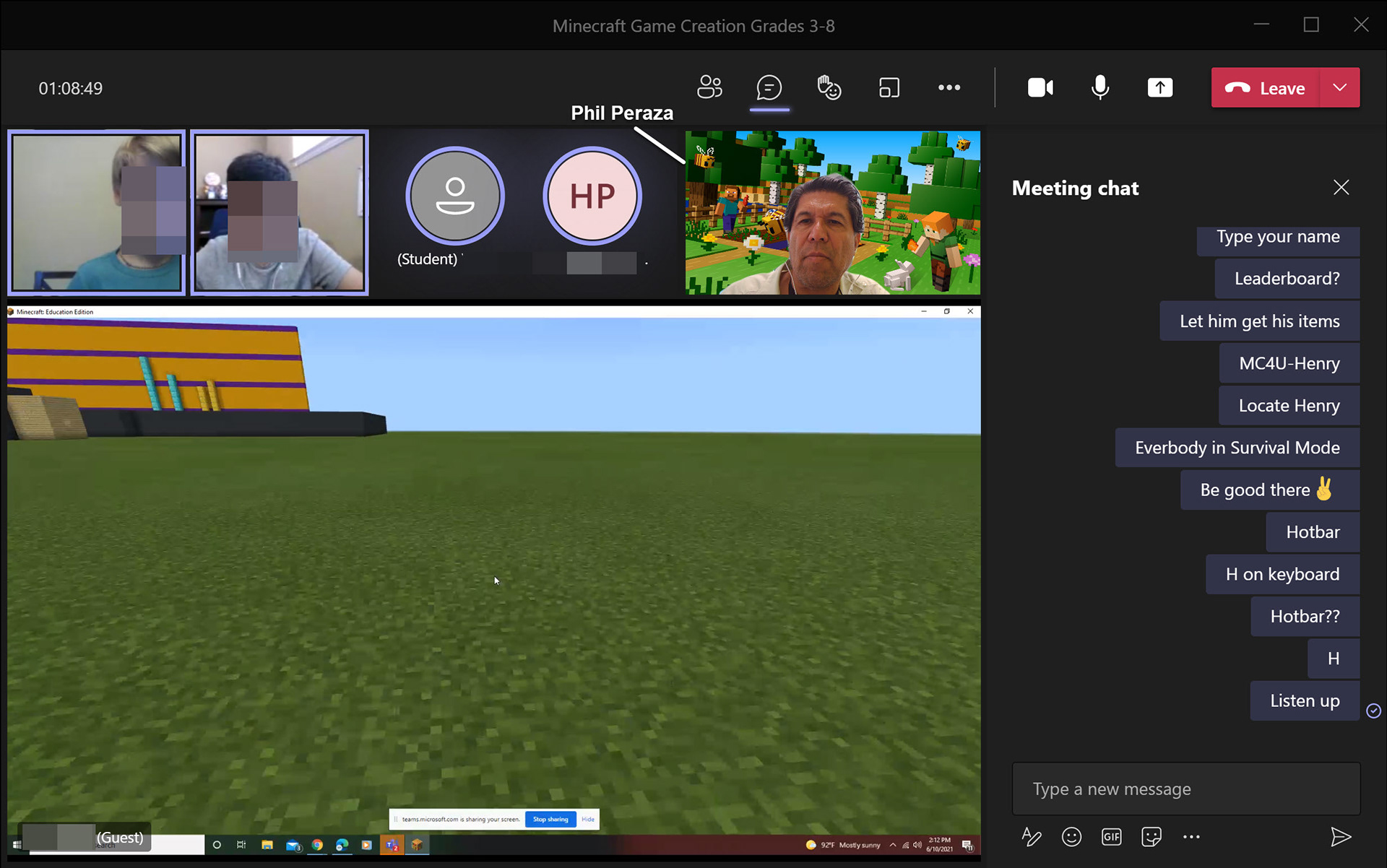Open more actions menu in the toolbar

949,87
